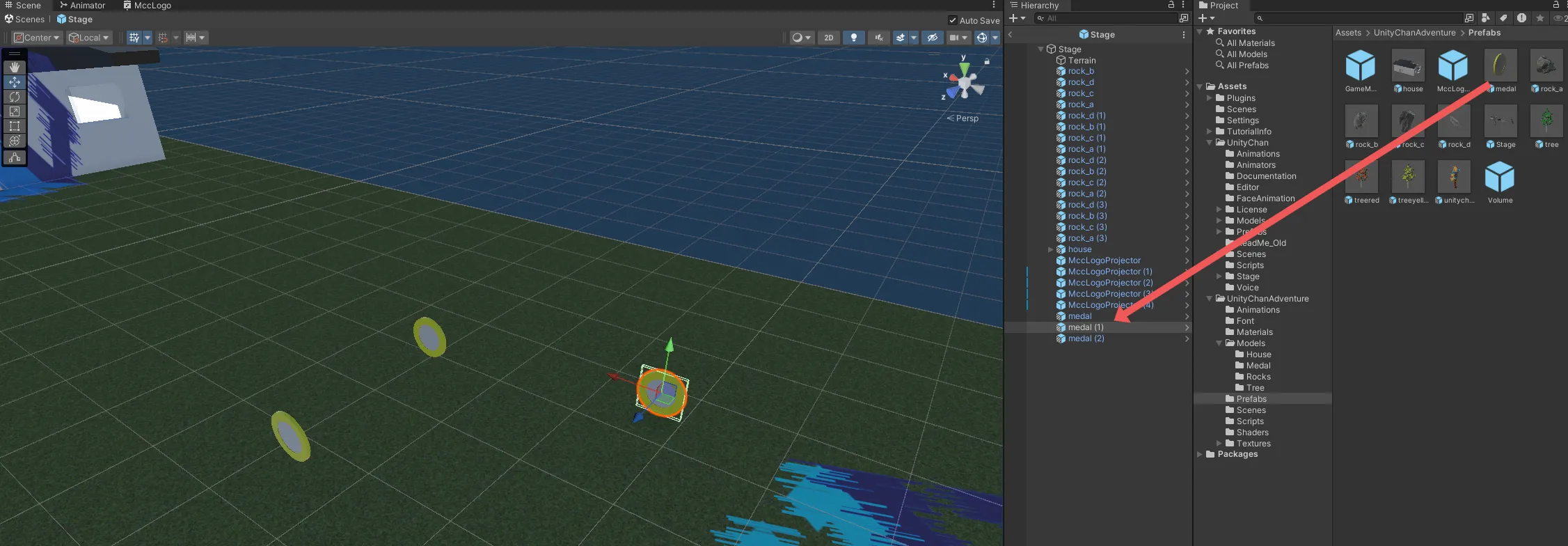The width and height of the screenshot is (1568, 546).
Task: Toggle scene lighting with the lightbulb button
Action: pos(854,38)
